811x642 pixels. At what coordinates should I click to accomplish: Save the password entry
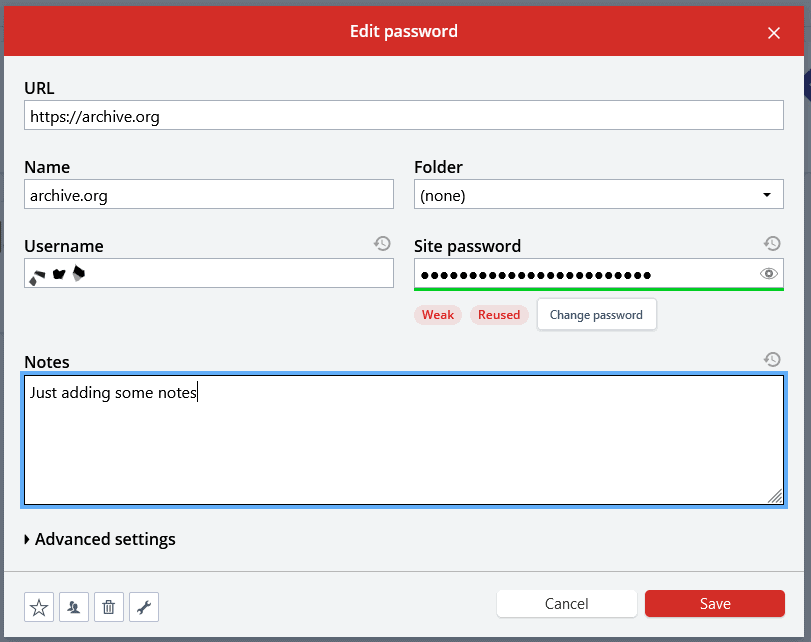click(715, 604)
